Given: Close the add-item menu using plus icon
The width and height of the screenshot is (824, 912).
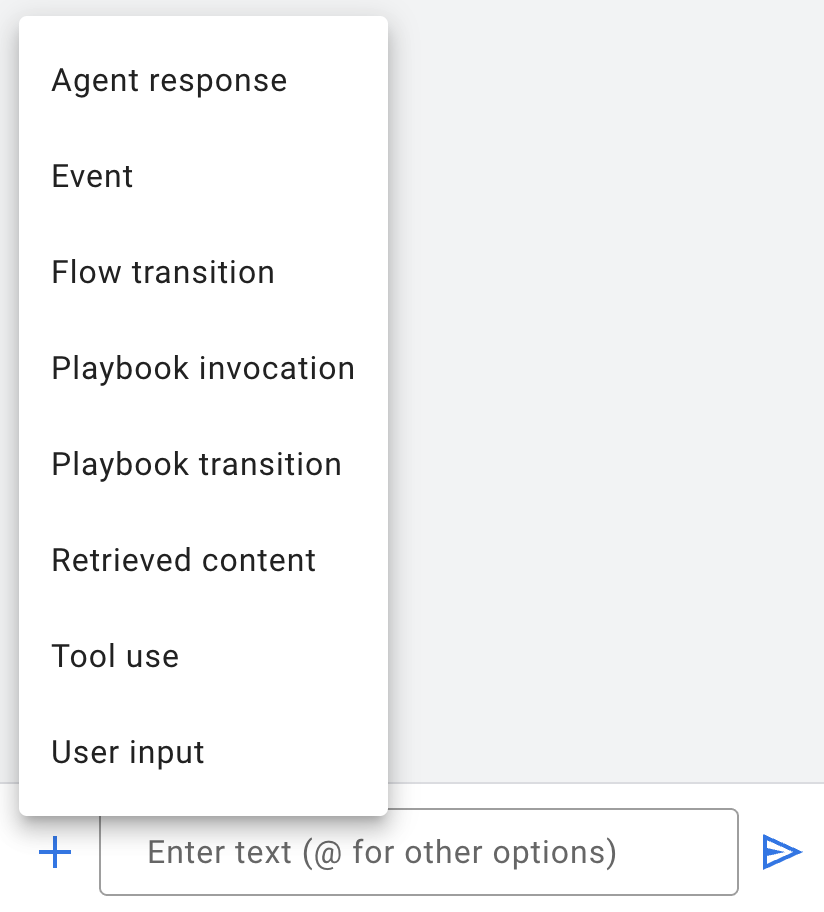Looking at the screenshot, I should 55,853.
